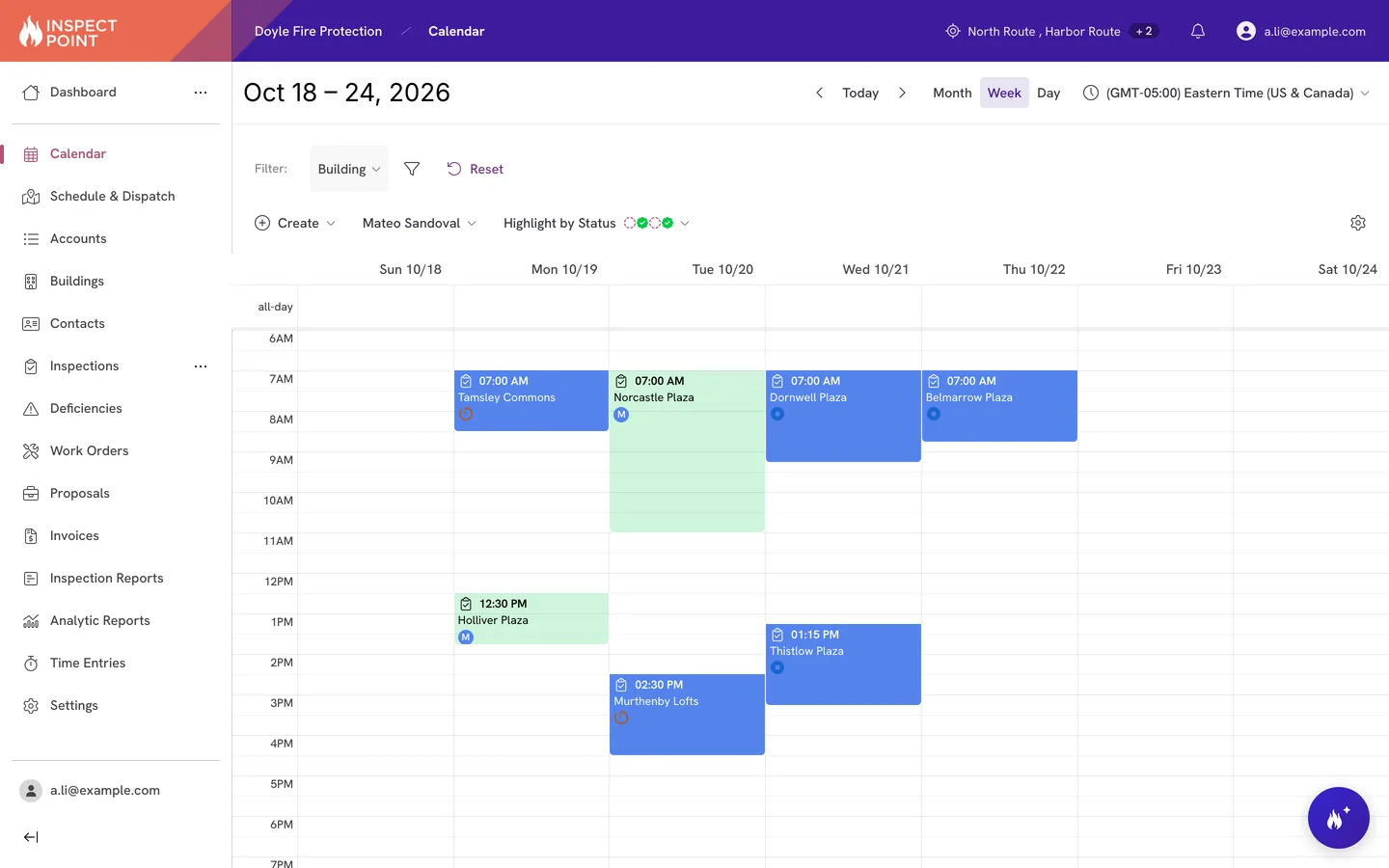
Task: Go to previous week arrow
Action: (x=820, y=93)
